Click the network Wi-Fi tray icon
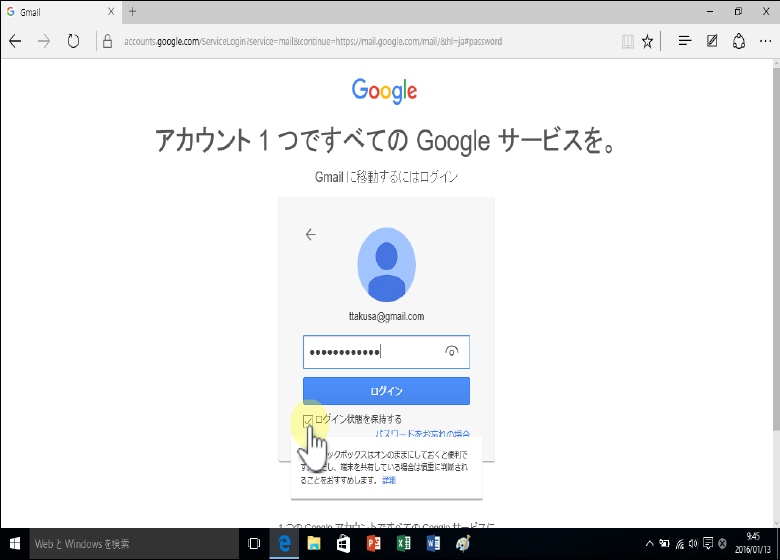 (x=680, y=544)
